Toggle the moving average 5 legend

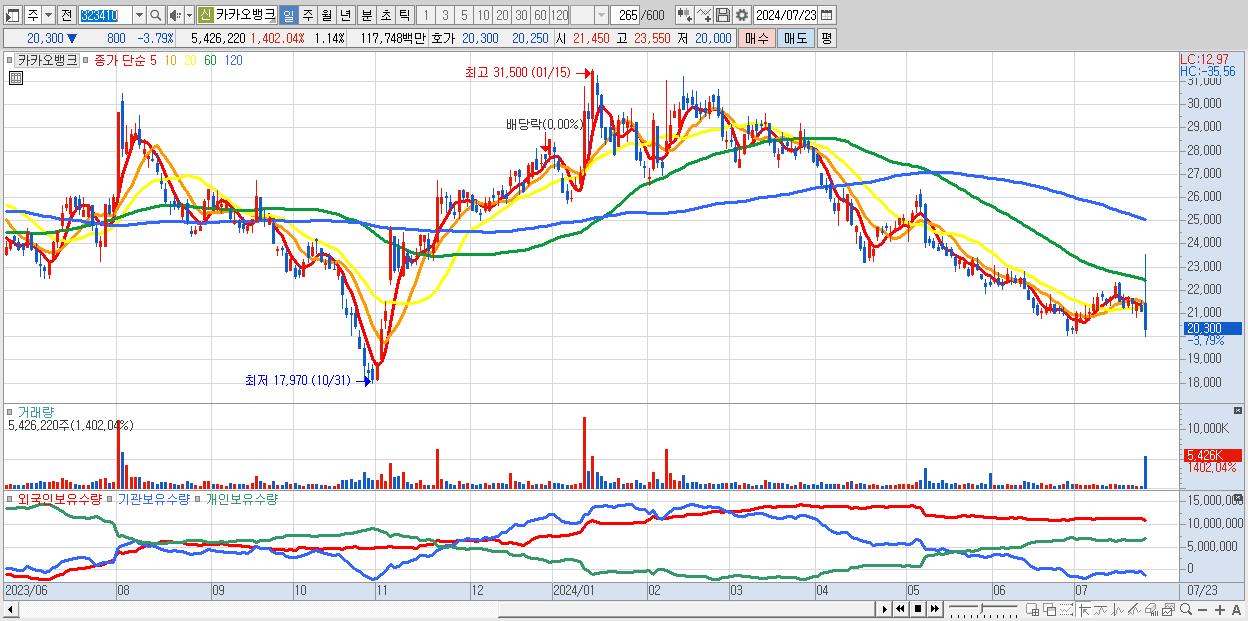coord(153,60)
